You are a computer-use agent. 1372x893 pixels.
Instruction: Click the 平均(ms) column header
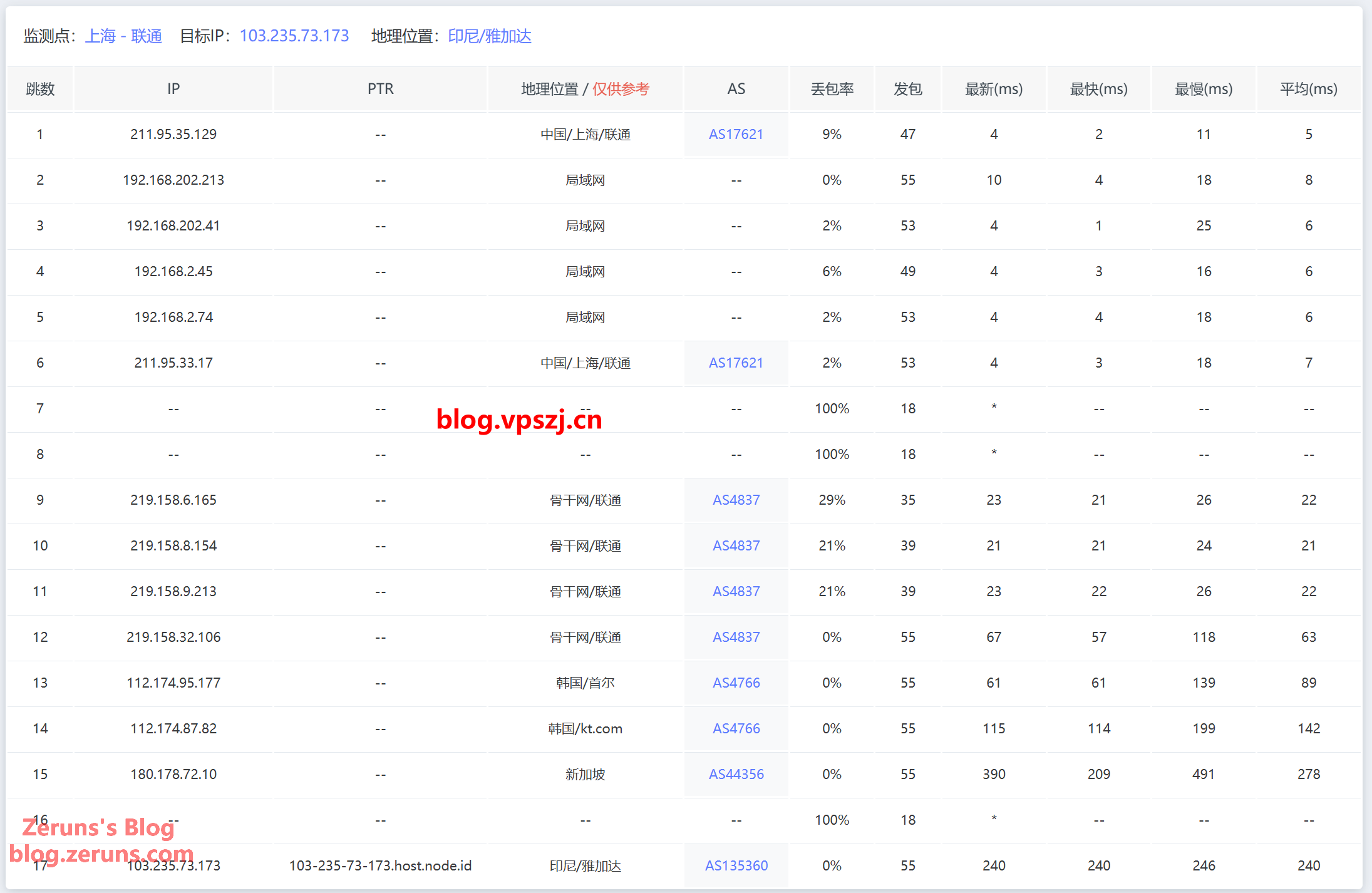coord(1308,89)
